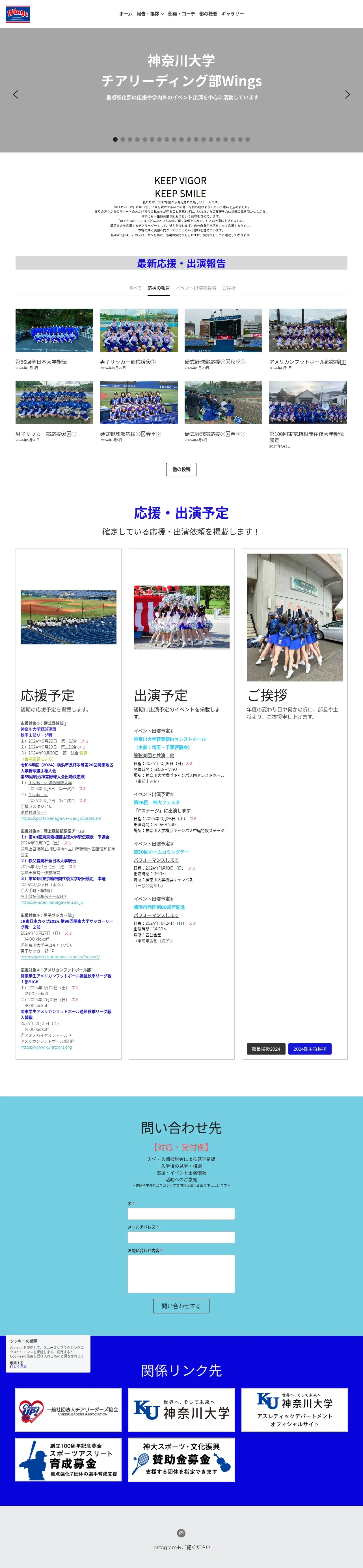Open the sports.kanagawa-u.ac.jp/football link
The height and width of the screenshot is (1568, 363).
(x=60, y=957)
